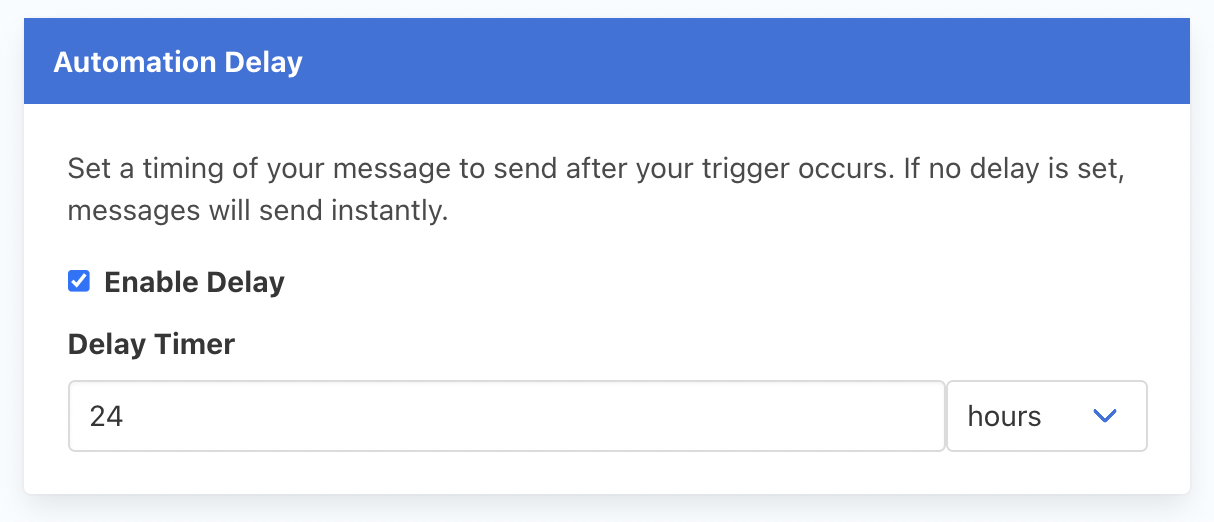Click the blue Automation Delay header bar

(700, 62)
